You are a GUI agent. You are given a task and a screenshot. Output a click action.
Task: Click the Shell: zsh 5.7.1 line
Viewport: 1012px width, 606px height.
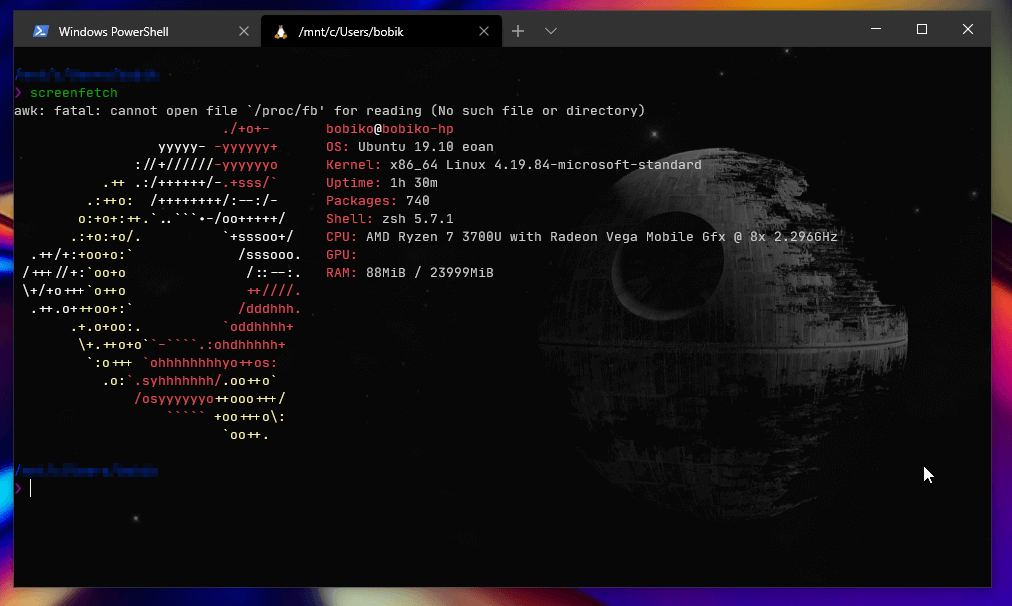click(x=390, y=219)
